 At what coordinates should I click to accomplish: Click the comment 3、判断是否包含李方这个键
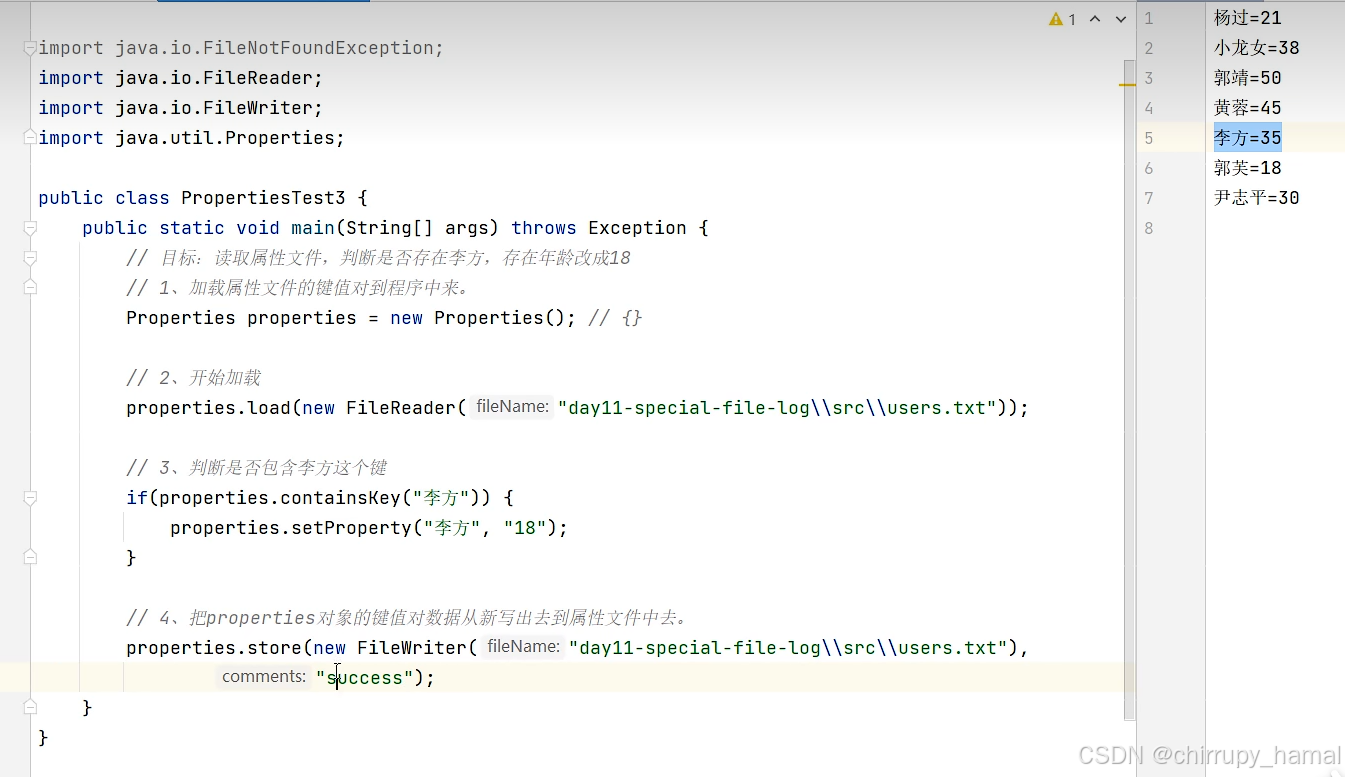coord(256,468)
